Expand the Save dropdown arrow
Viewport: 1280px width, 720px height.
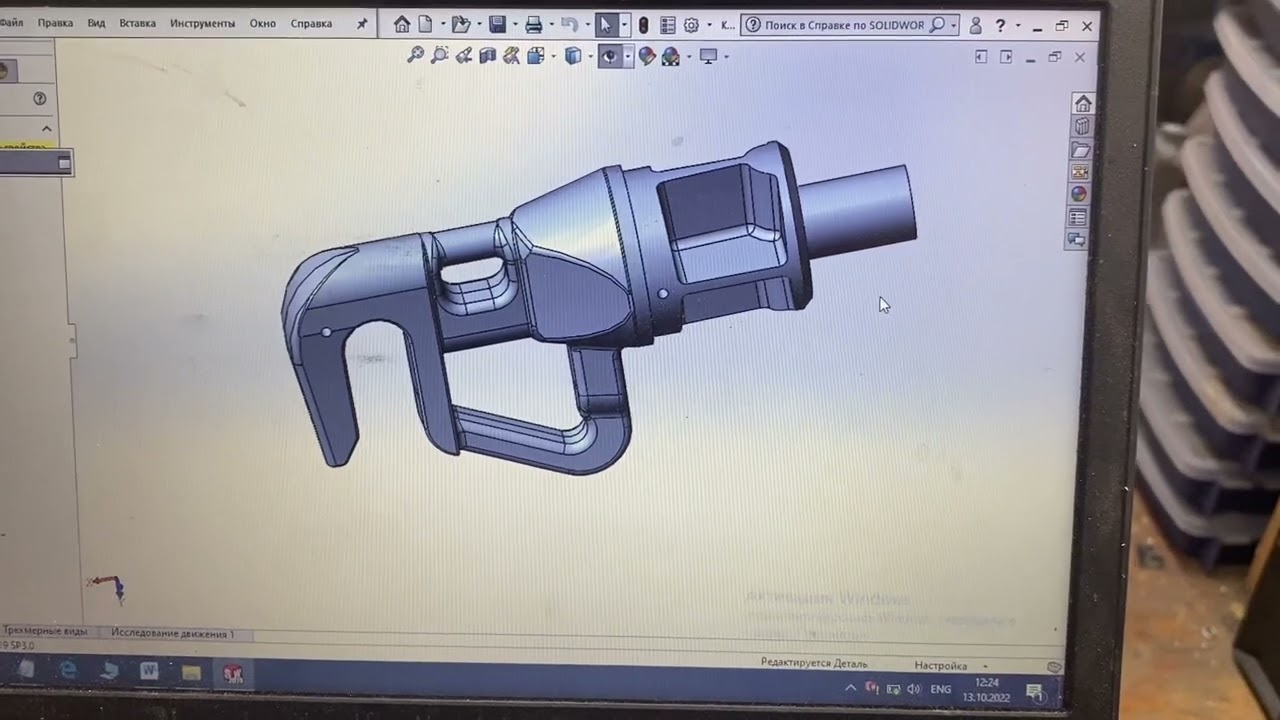click(x=515, y=24)
